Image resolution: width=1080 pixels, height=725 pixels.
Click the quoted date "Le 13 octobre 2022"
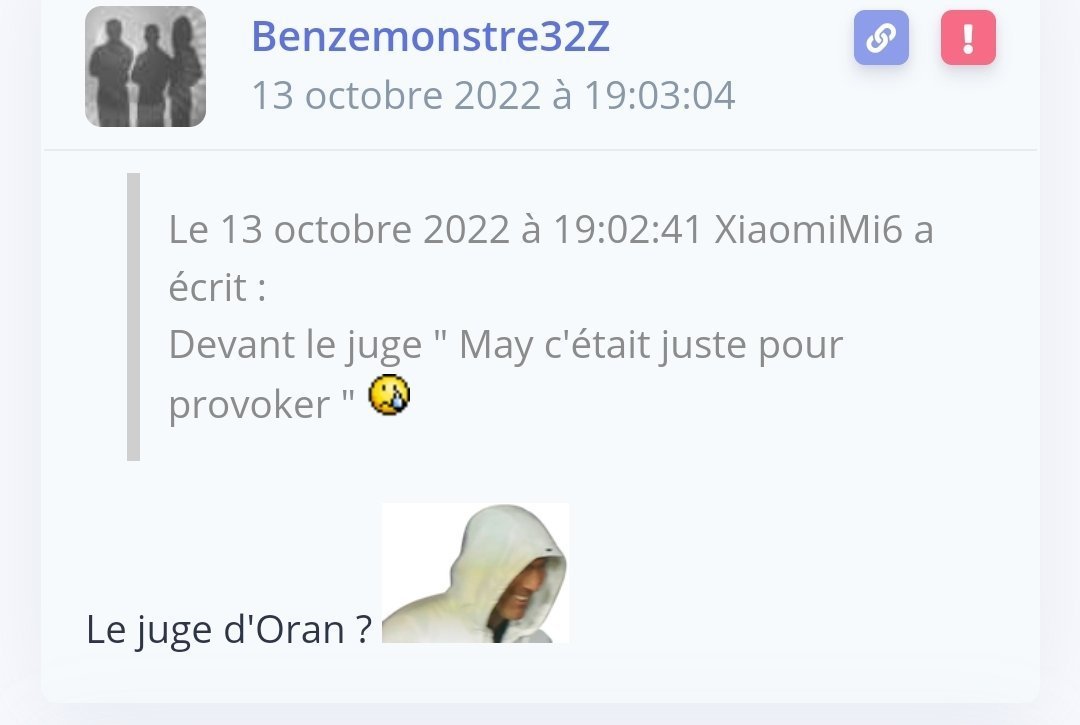[339, 229]
